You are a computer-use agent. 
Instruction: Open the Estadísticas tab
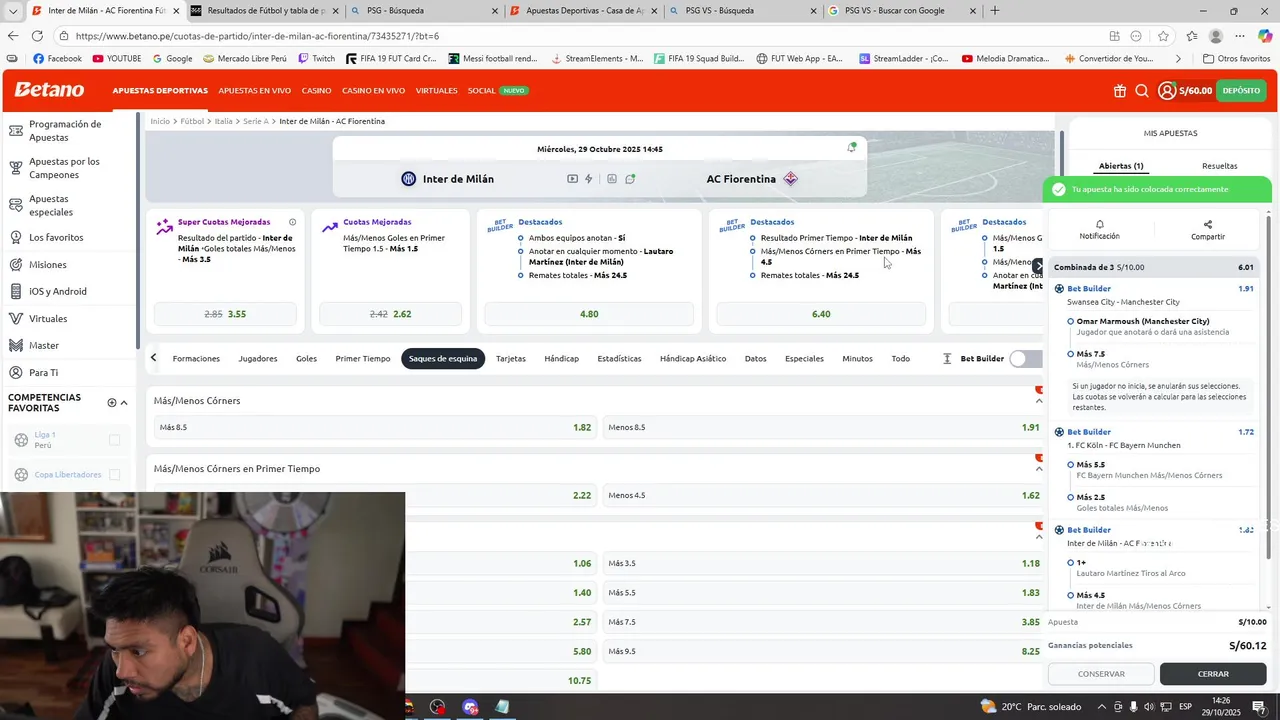[619, 359]
